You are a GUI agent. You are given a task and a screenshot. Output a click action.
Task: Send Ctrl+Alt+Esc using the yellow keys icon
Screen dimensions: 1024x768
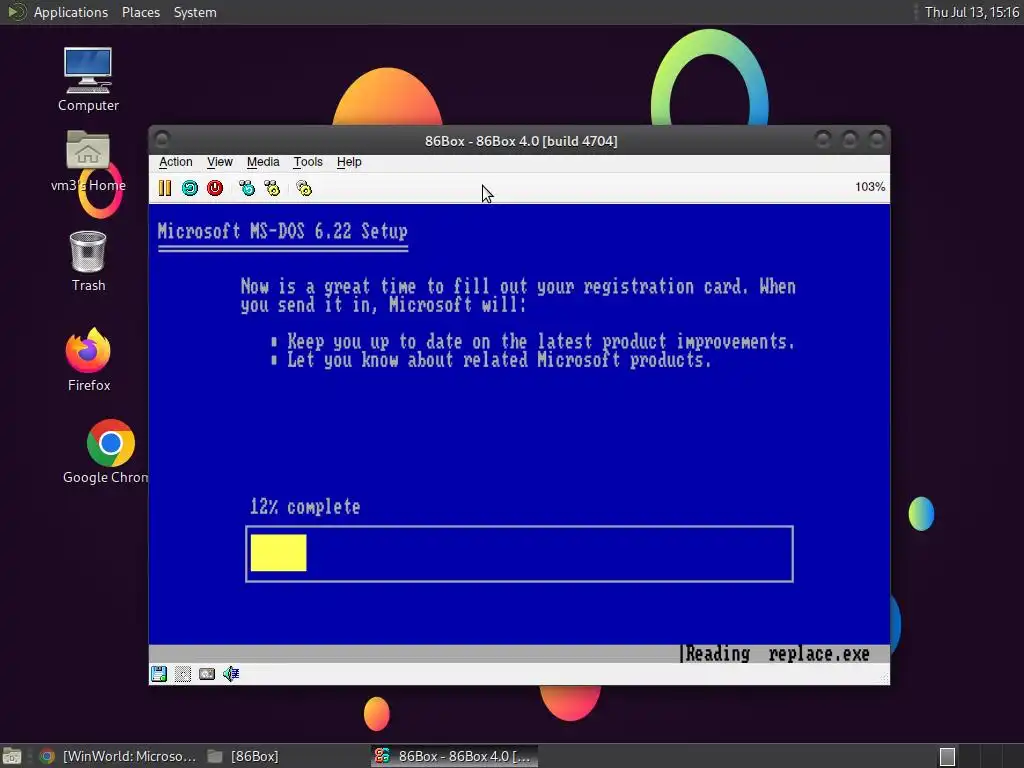272,188
